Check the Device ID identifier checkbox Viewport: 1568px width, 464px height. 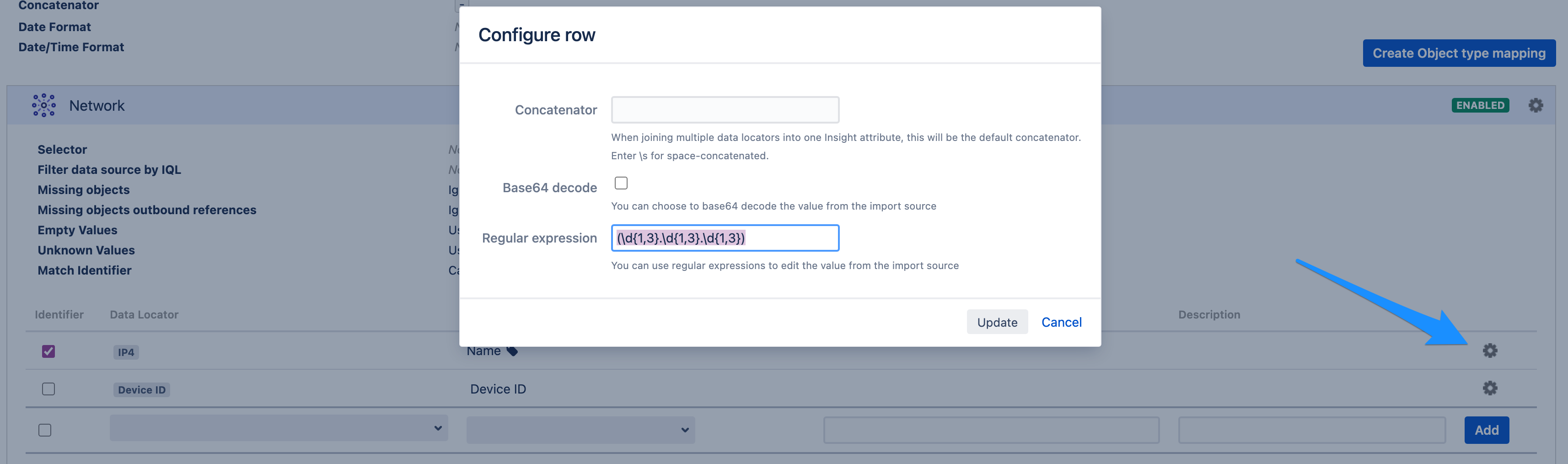pyautogui.click(x=48, y=388)
